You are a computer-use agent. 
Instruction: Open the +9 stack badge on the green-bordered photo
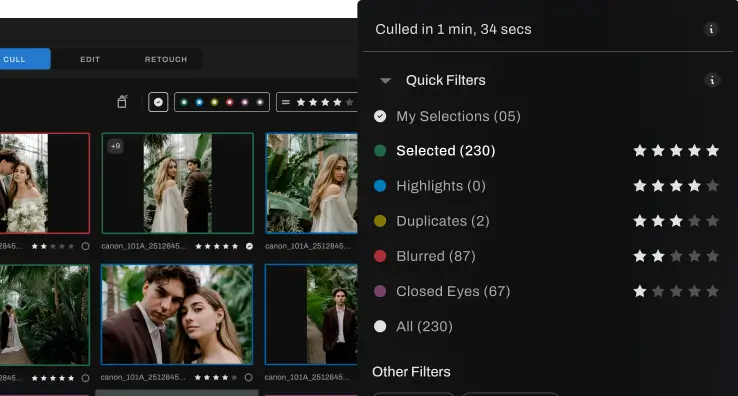(115, 146)
